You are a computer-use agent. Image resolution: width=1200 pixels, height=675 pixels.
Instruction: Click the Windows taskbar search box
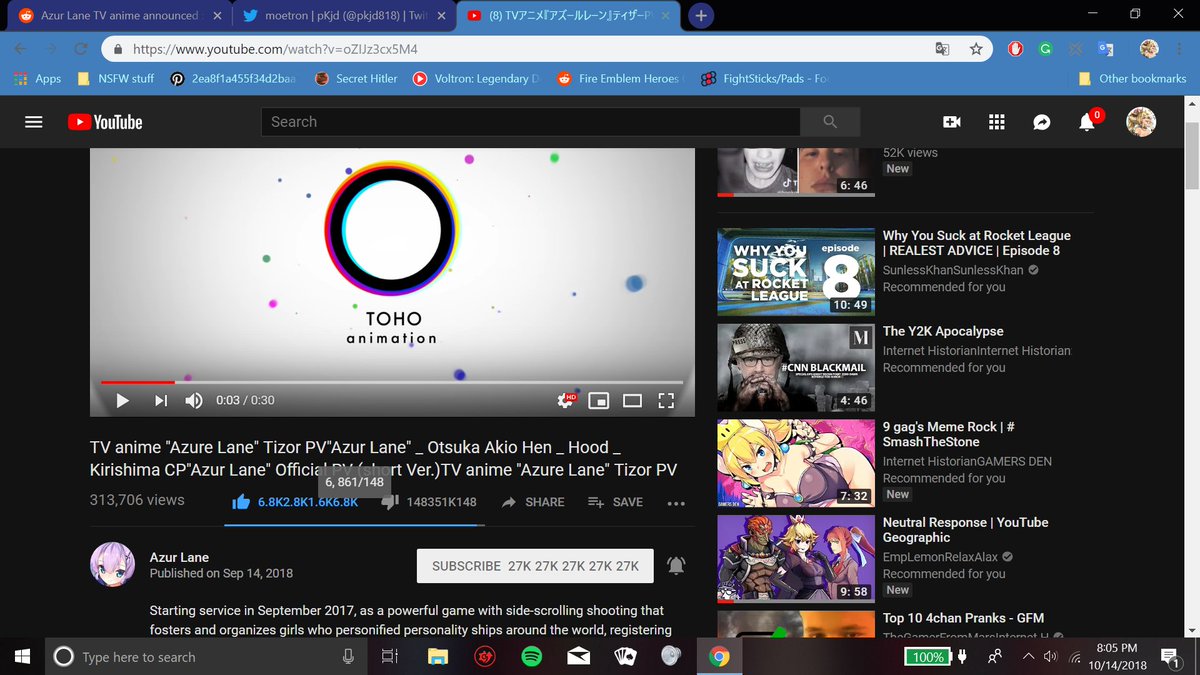tap(206, 657)
